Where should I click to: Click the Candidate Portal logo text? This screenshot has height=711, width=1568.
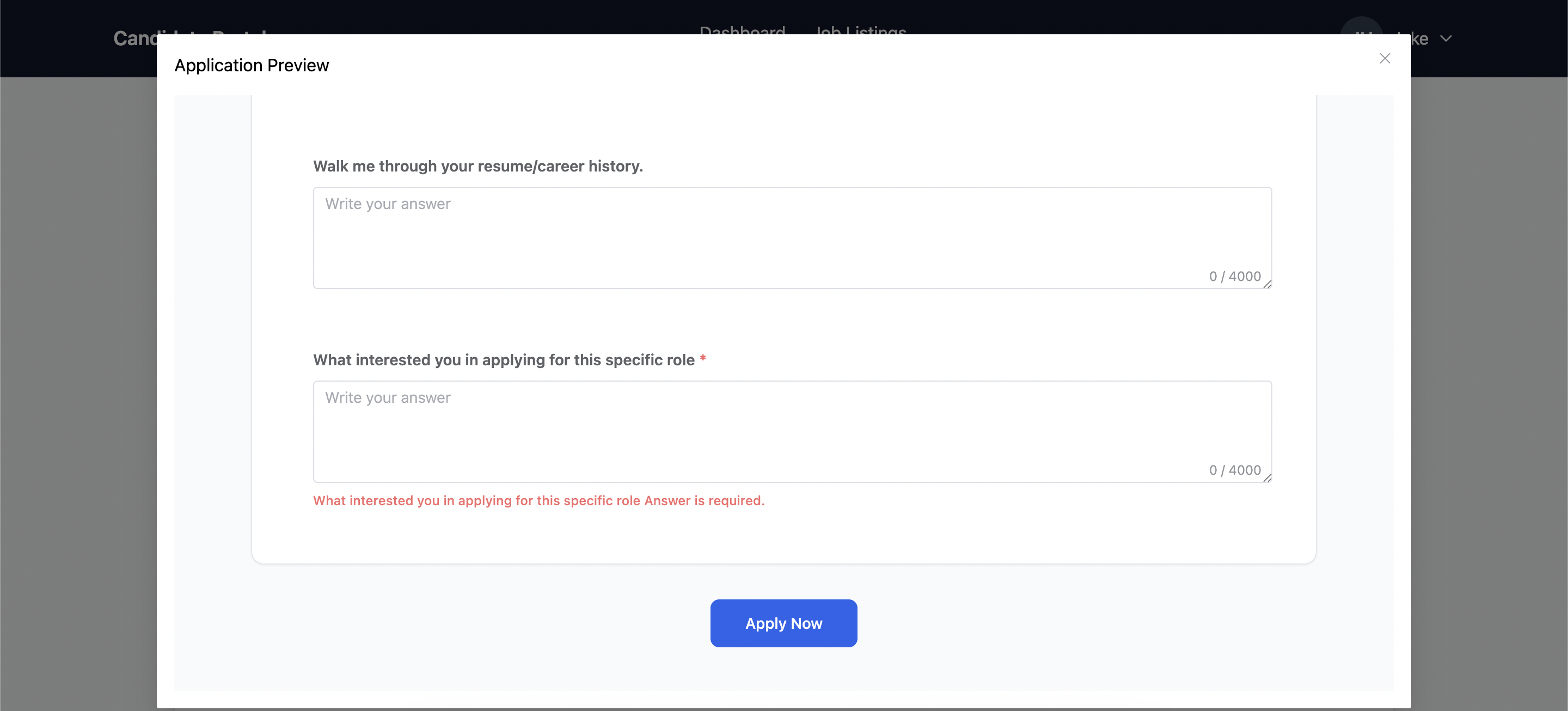click(135, 39)
